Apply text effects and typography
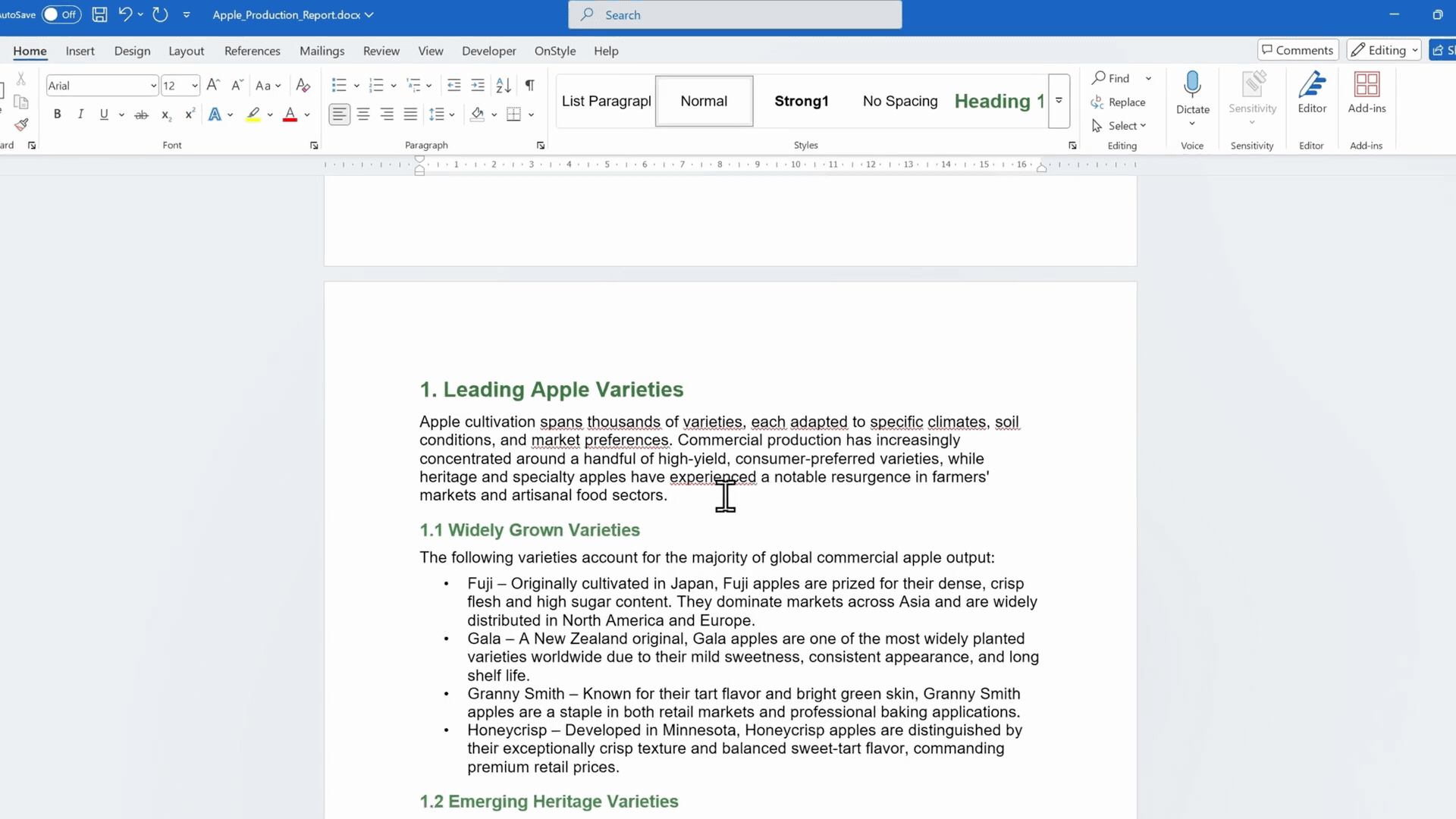 (215, 115)
